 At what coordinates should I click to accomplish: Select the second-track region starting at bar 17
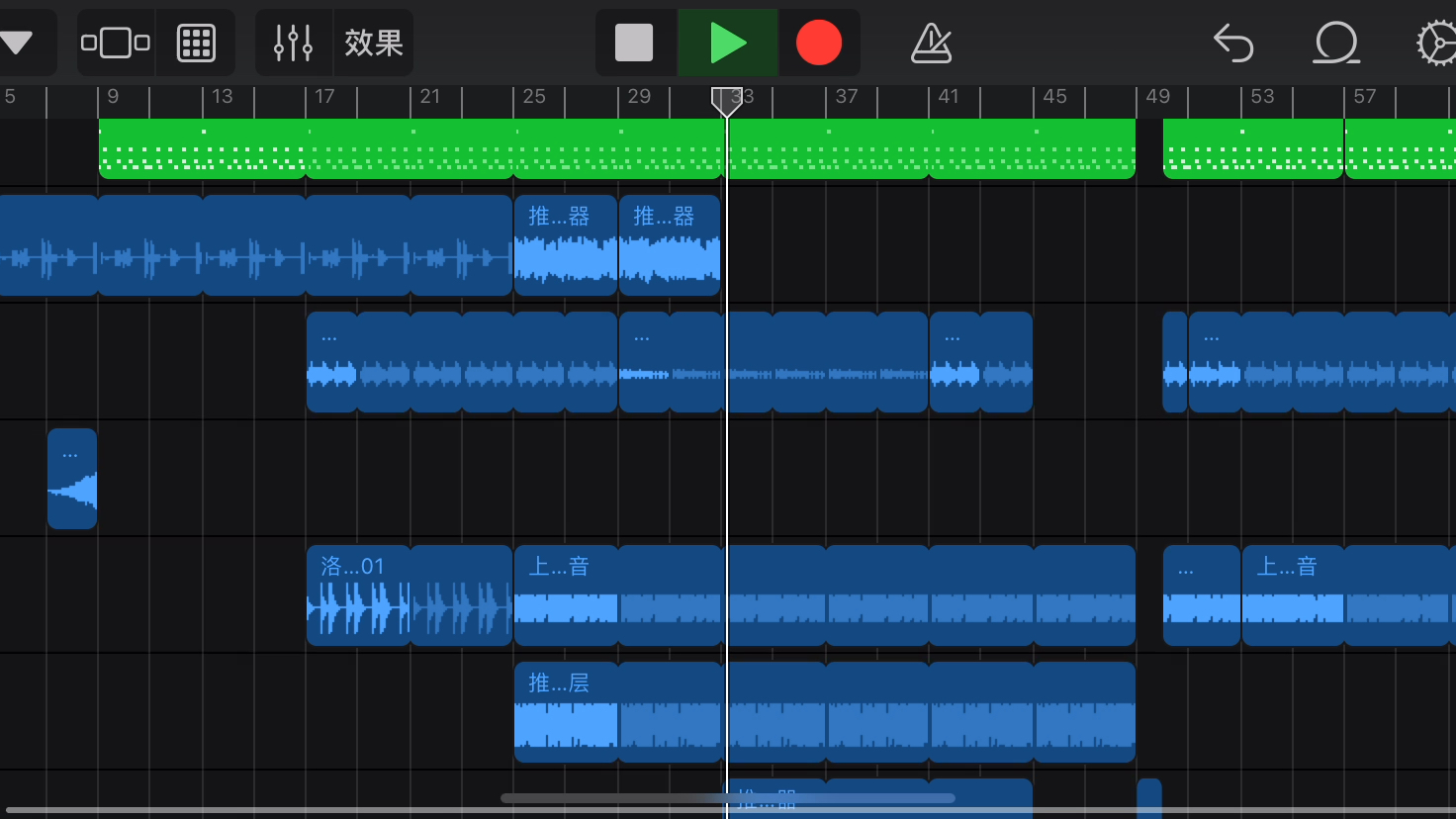pyautogui.click(x=462, y=362)
